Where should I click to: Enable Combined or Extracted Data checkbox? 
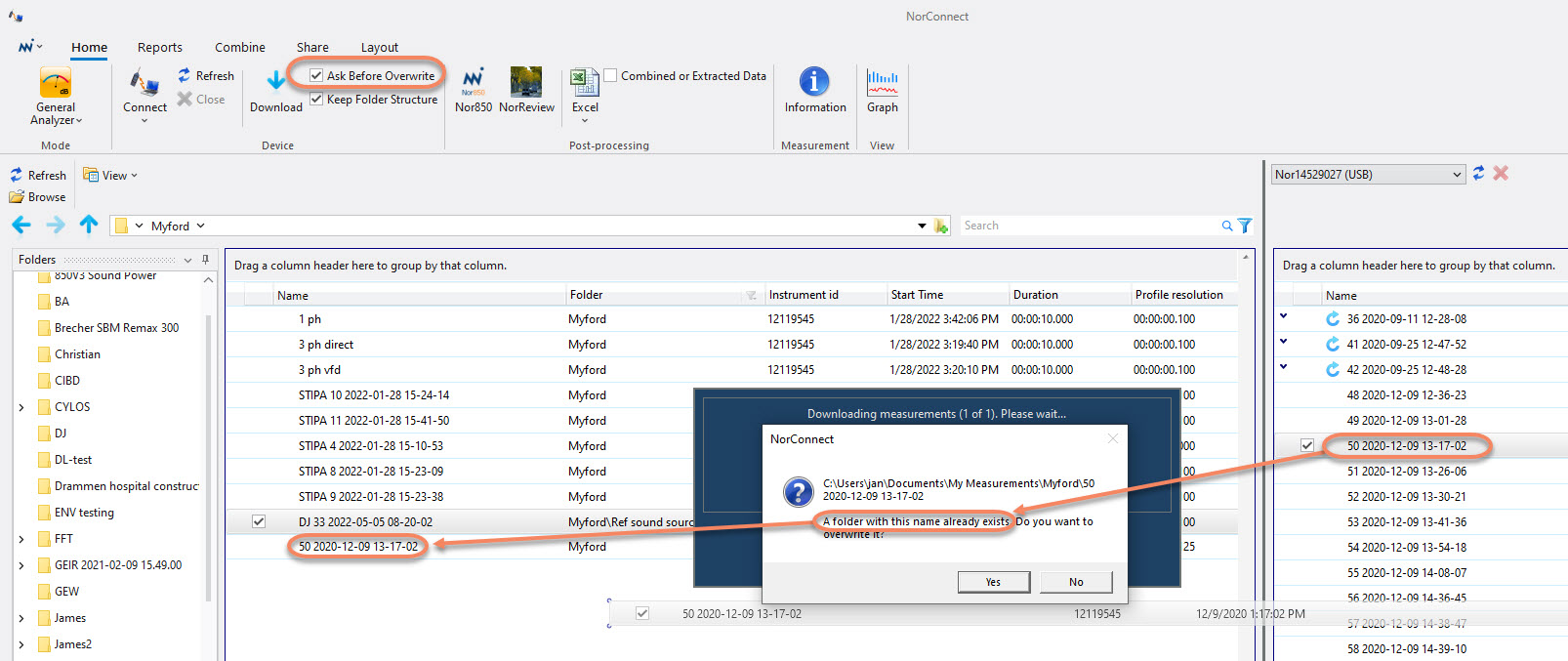[x=610, y=75]
